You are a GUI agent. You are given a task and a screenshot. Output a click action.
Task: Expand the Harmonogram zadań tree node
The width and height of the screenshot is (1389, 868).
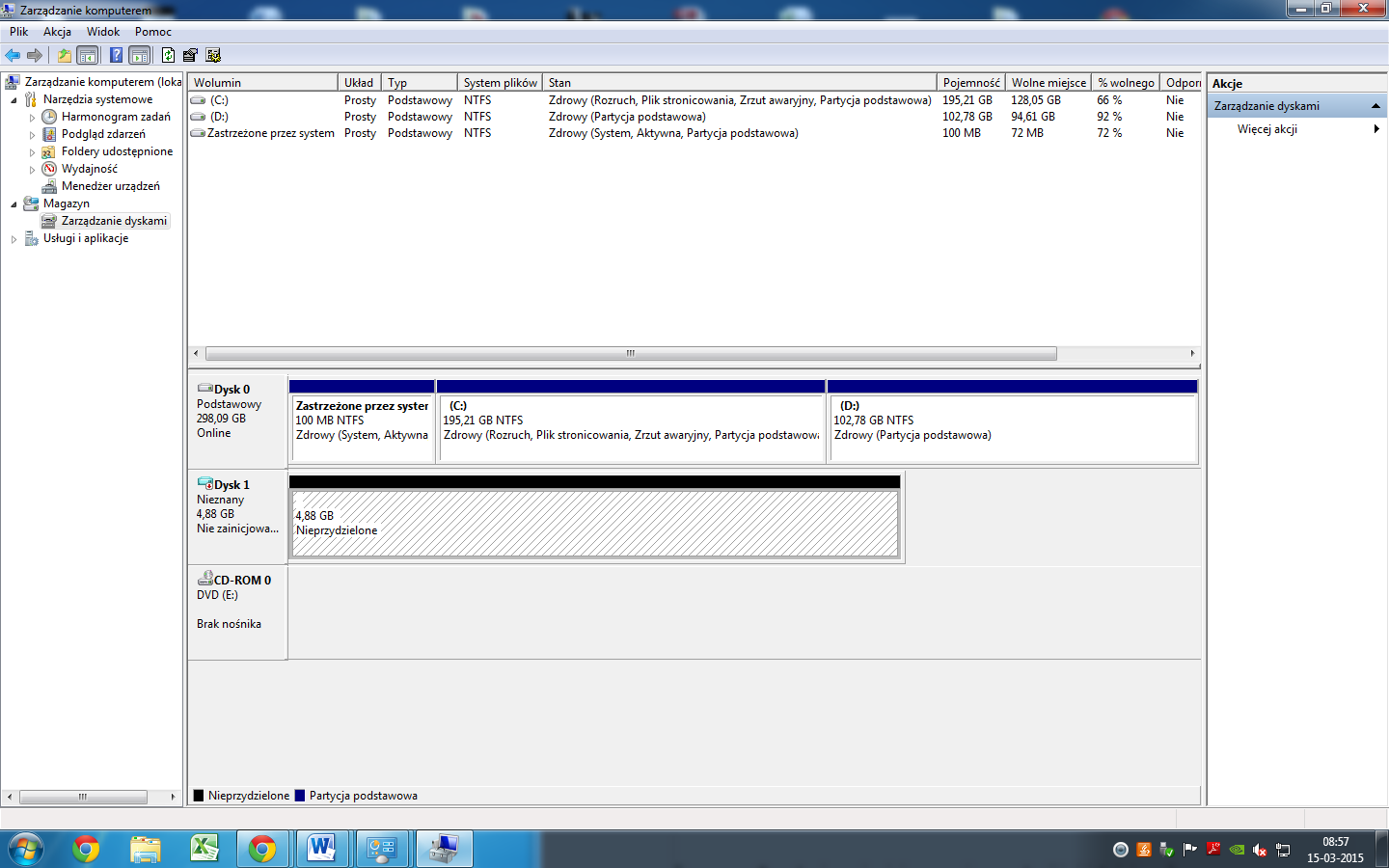pyautogui.click(x=32, y=118)
